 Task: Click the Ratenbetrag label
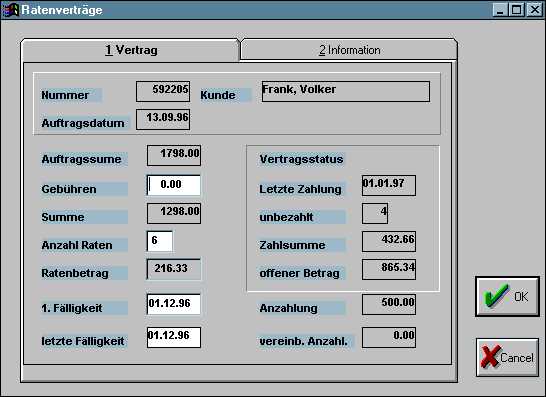point(75,273)
